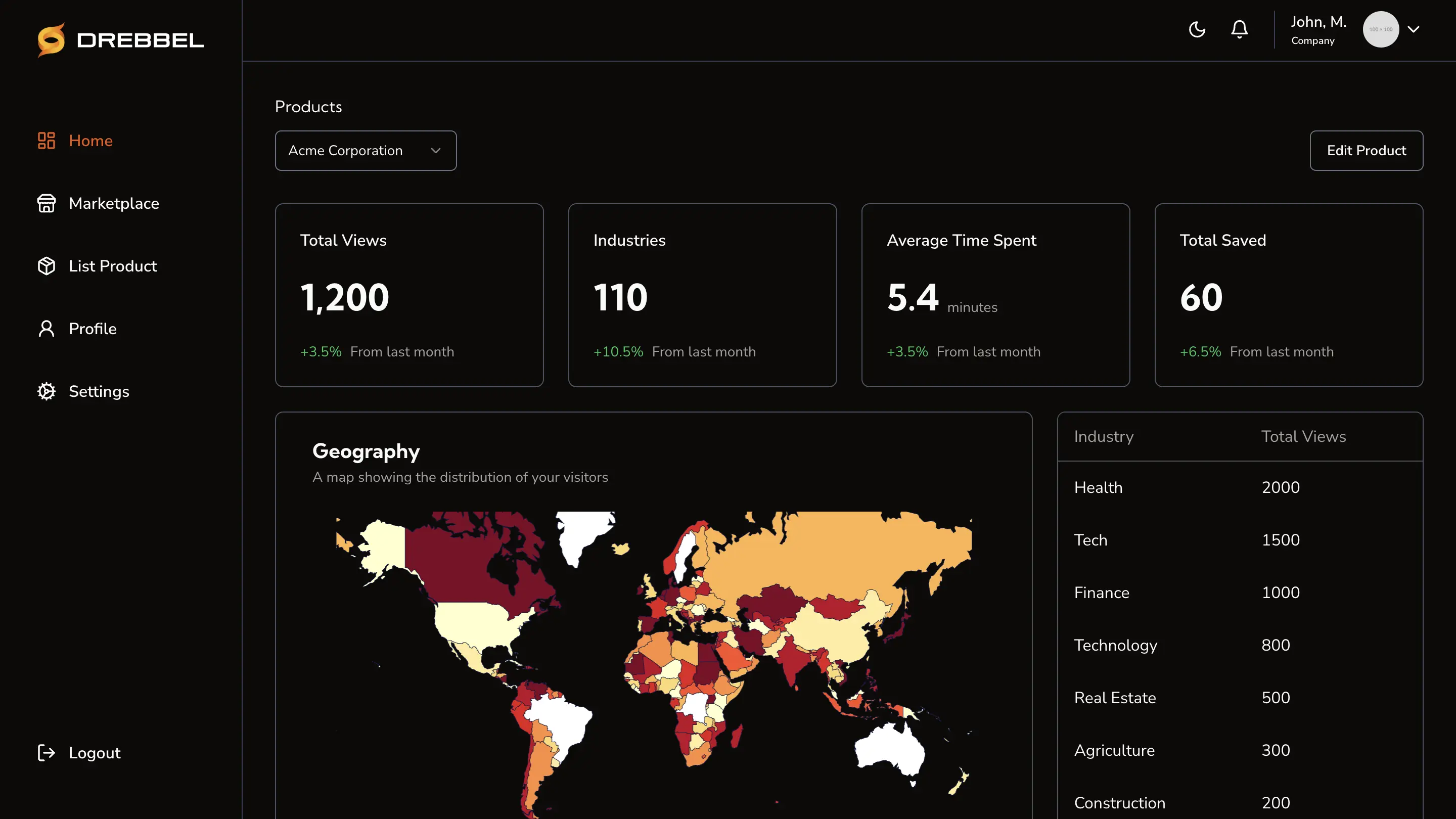The image size is (1456, 819).
Task: Click the Home grid icon
Action: (x=47, y=141)
